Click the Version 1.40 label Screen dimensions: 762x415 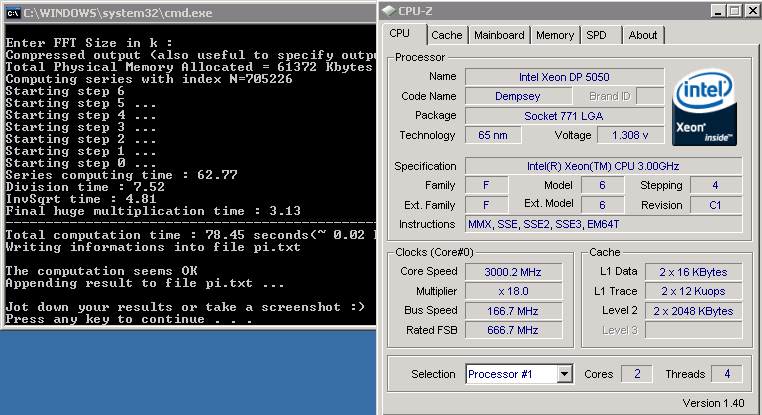coord(713,403)
